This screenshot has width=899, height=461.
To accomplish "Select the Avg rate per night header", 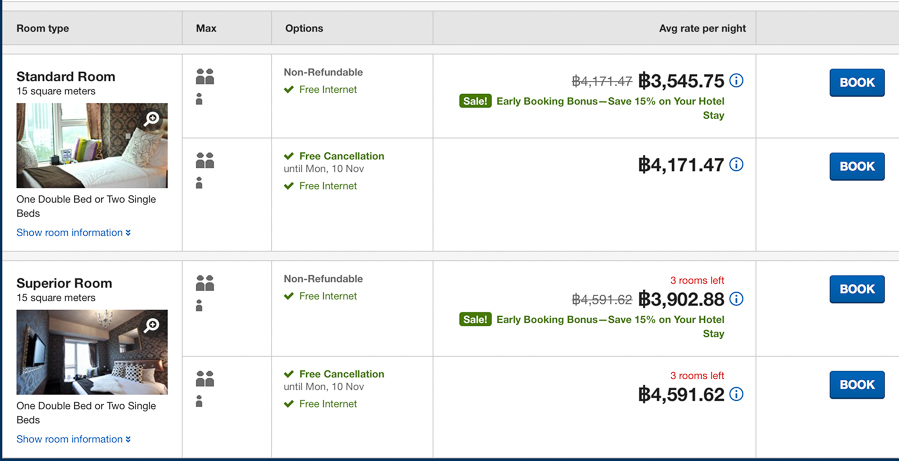I will pos(702,28).
